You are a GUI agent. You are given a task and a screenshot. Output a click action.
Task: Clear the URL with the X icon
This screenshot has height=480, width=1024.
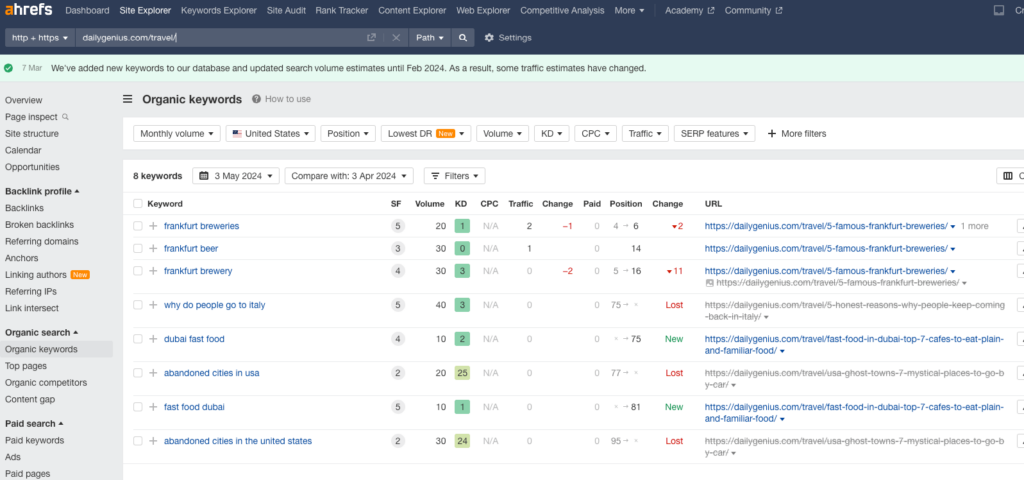coord(396,38)
